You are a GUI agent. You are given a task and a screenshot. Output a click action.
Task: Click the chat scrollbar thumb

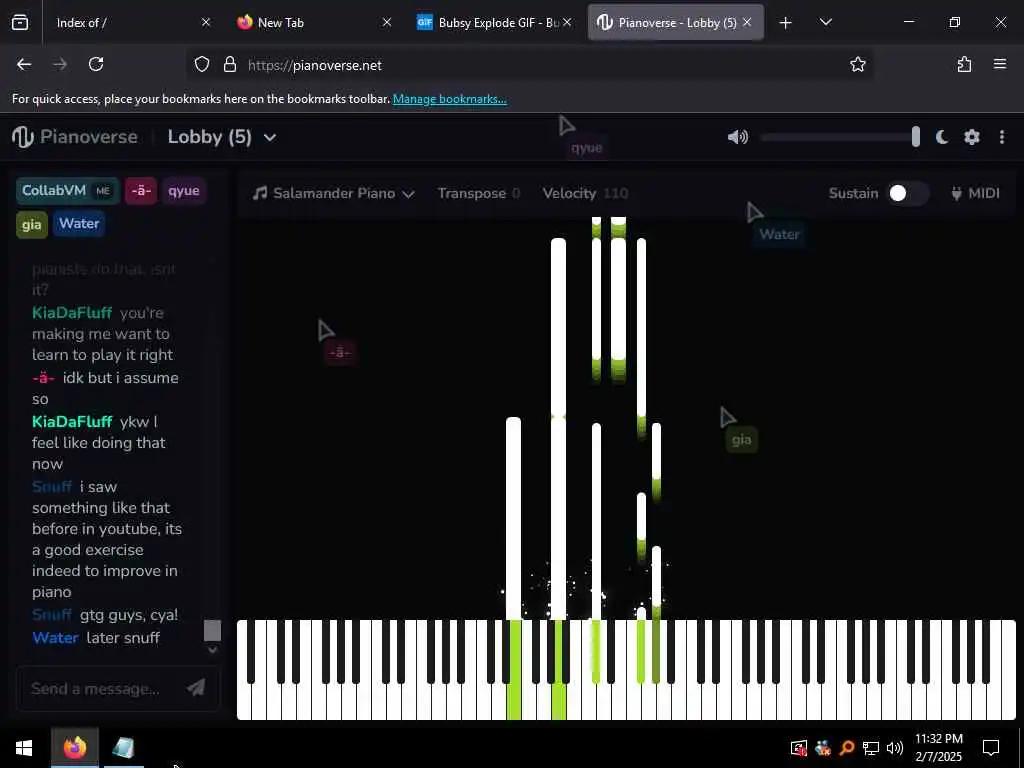[212, 630]
